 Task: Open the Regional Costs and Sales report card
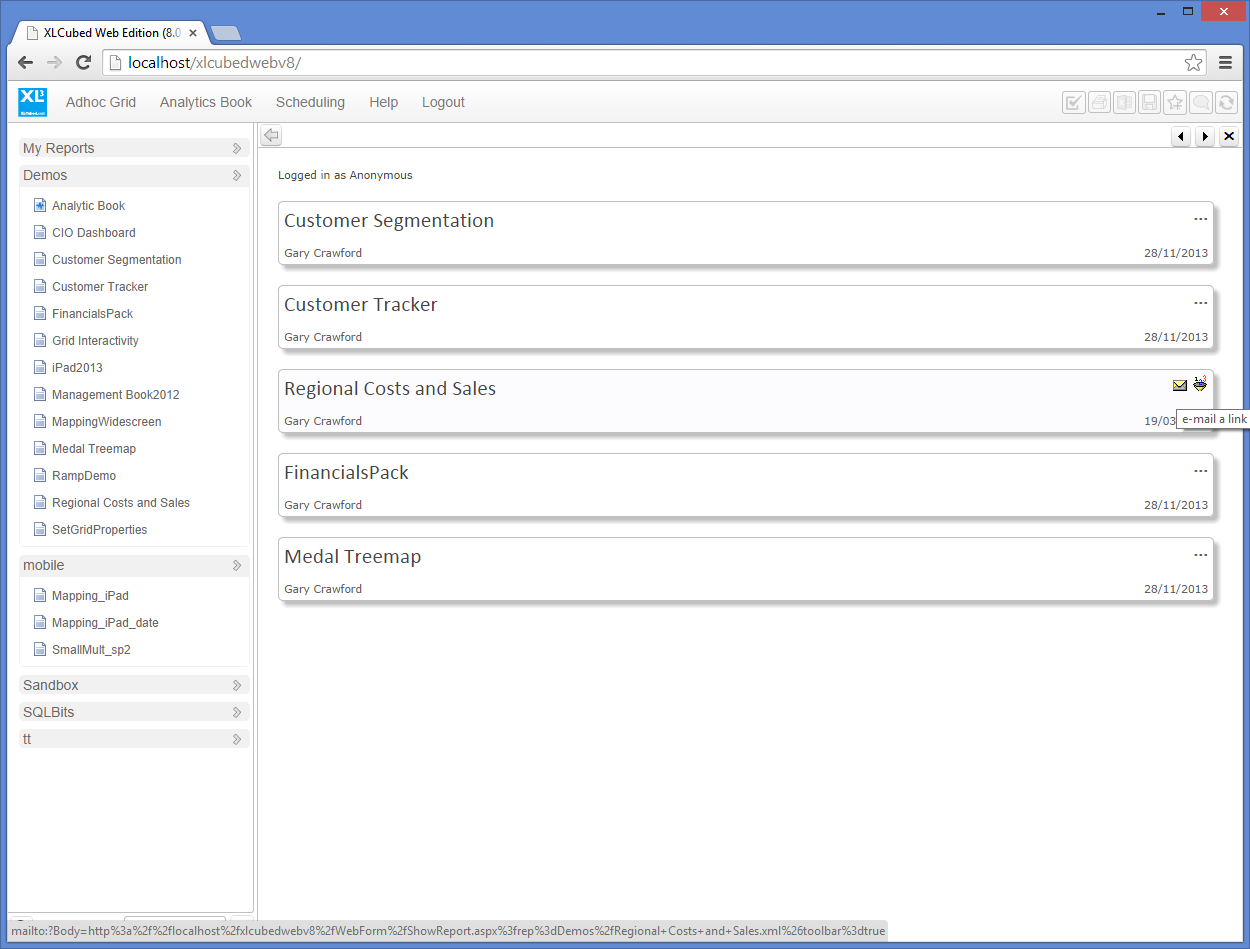[746, 402]
